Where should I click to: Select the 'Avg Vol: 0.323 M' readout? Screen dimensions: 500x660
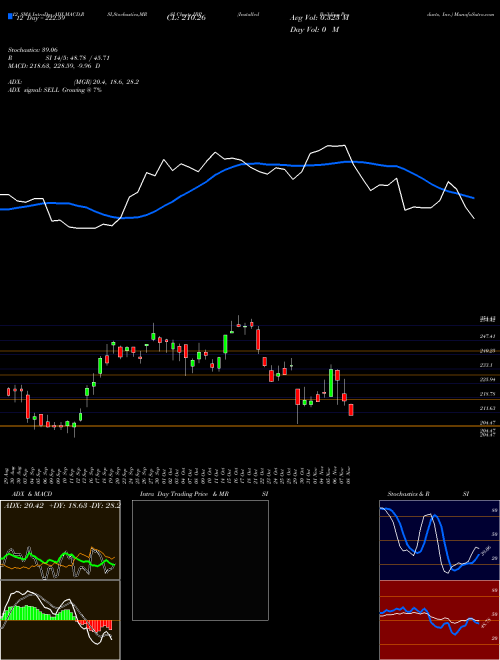319,18
